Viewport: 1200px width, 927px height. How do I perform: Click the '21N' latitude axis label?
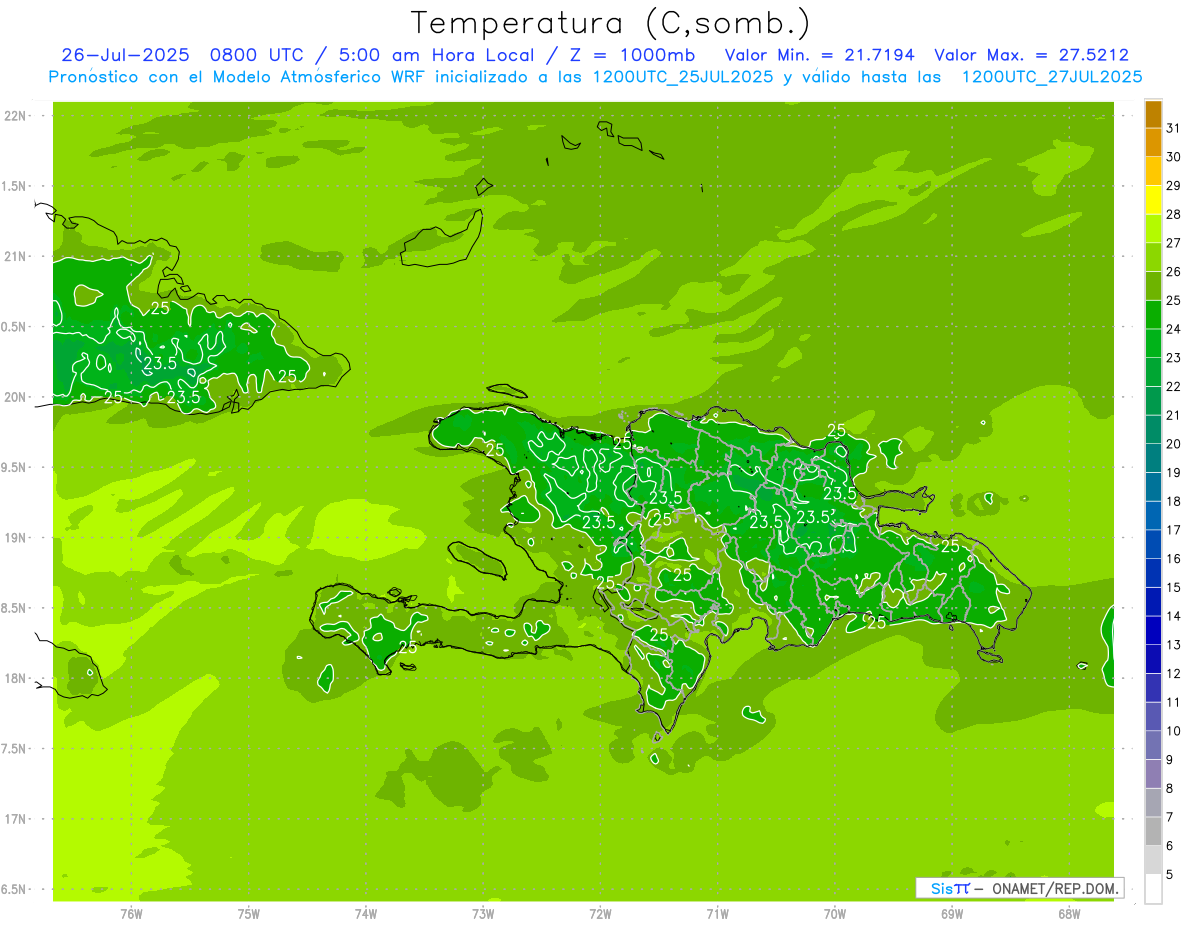pyautogui.click(x=15, y=256)
